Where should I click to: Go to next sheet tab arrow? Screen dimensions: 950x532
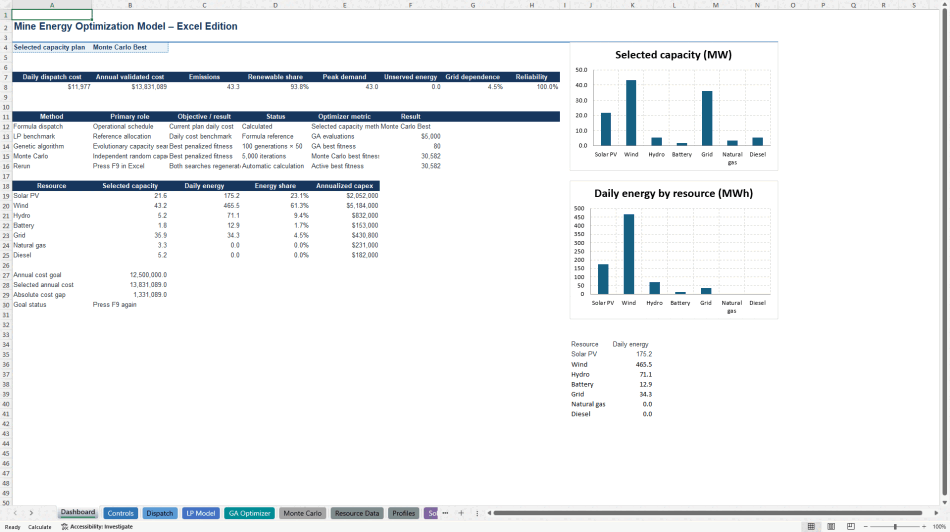coord(32,513)
